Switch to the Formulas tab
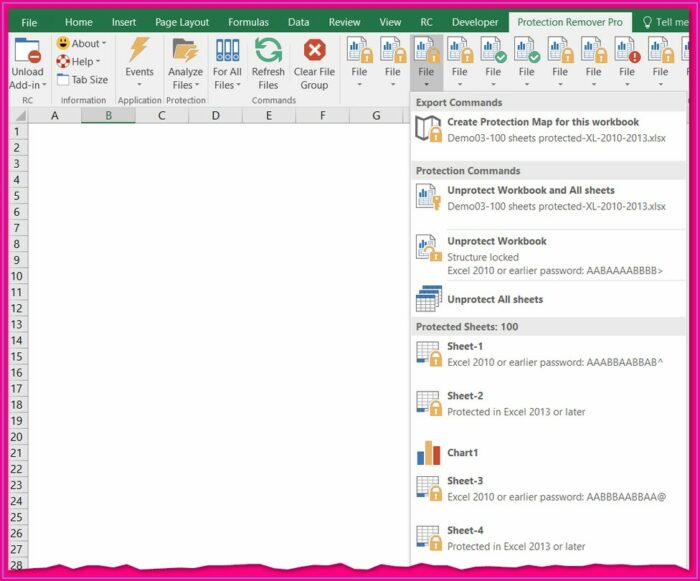The width and height of the screenshot is (700, 581). 248,22
